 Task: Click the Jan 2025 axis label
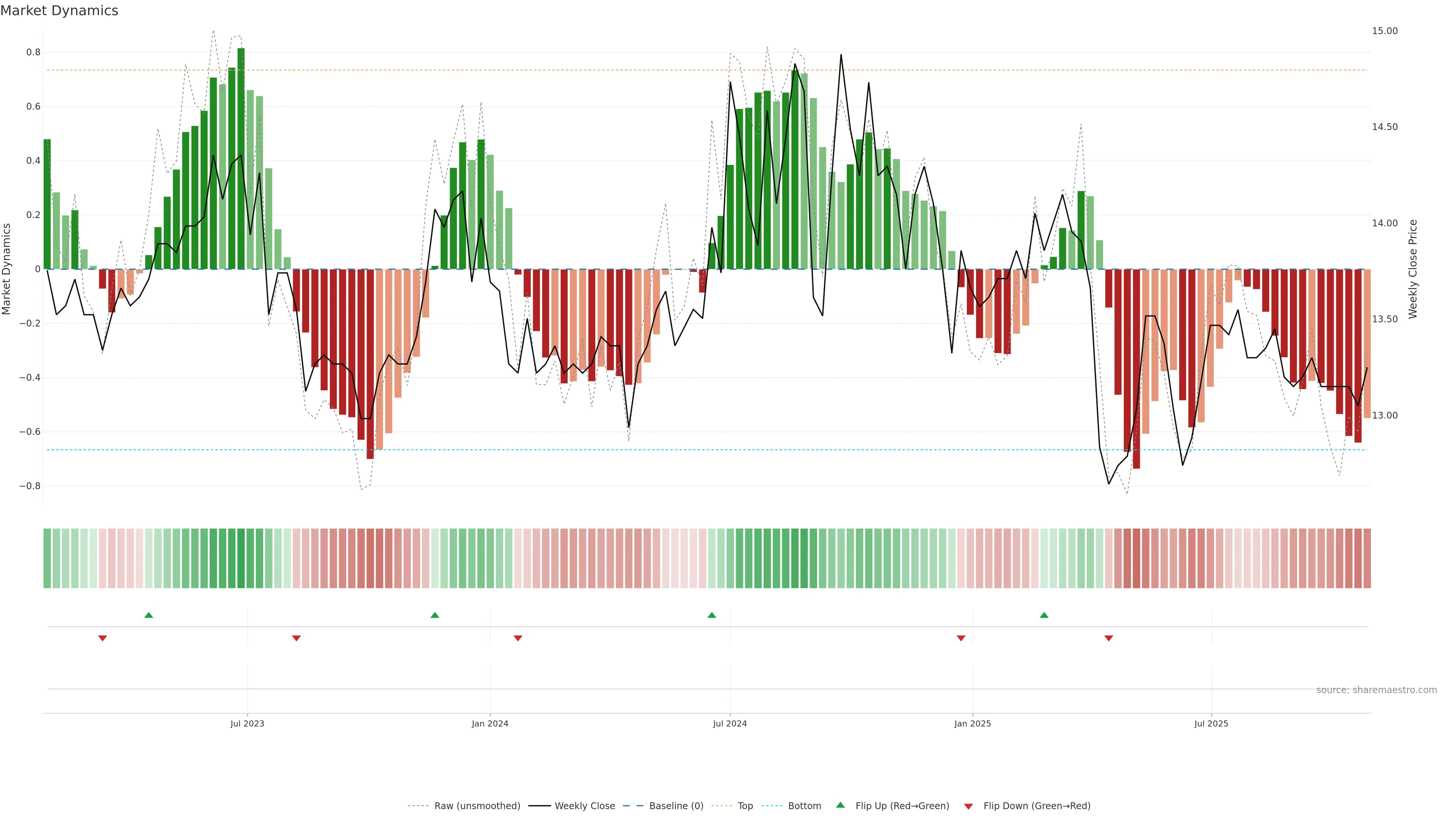[972, 724]
